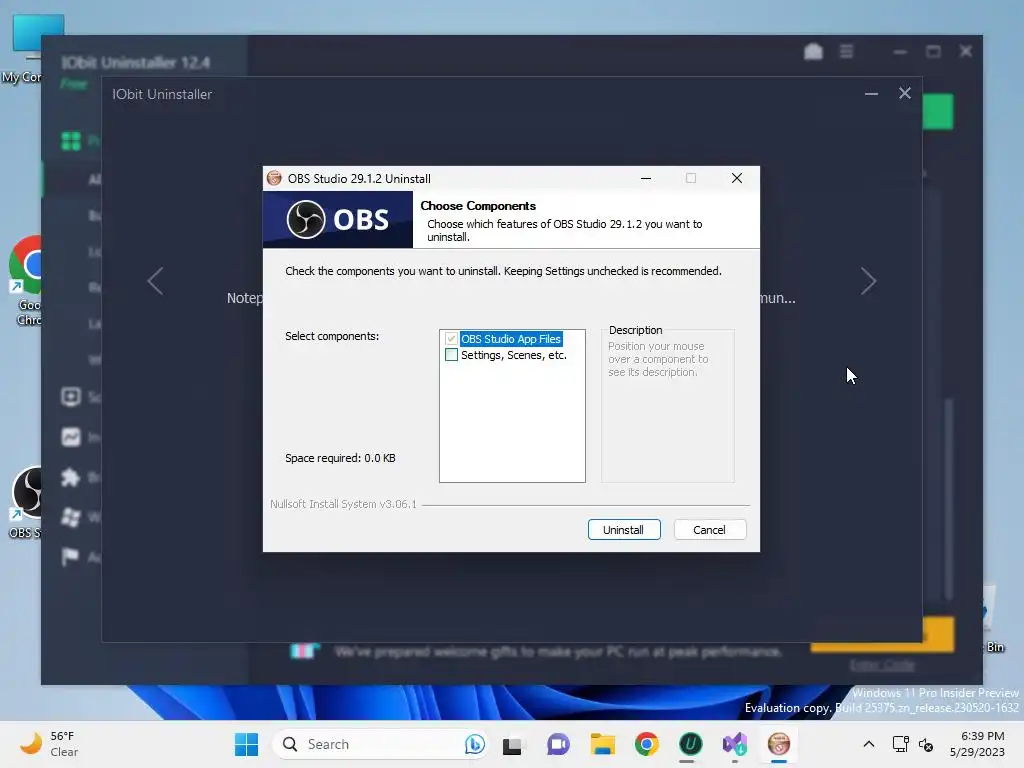Click the green button in IObit window
This screenshot has width=1024, height=768.
(x=938, y=112)
